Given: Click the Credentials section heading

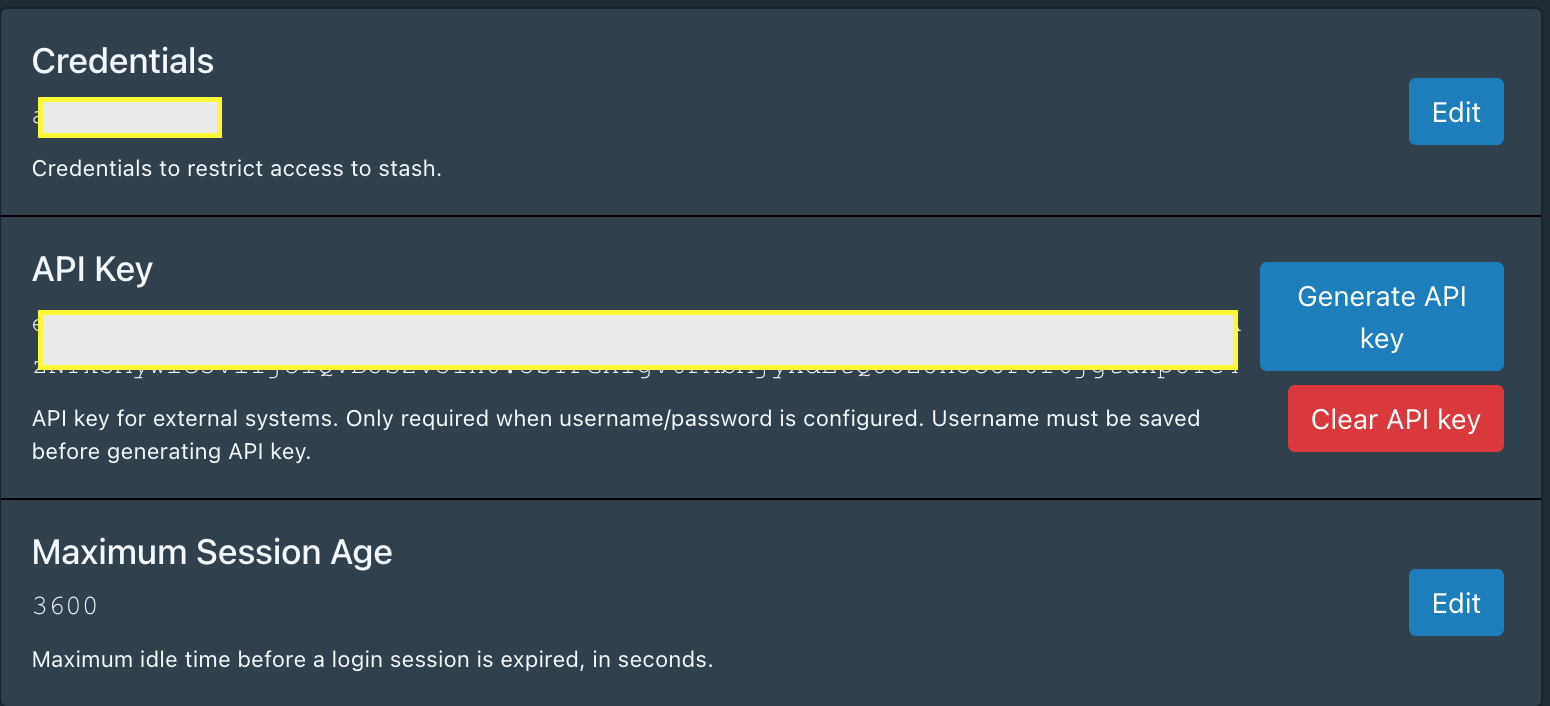Looking at the screenshot, I should click(x=122, y=61).
